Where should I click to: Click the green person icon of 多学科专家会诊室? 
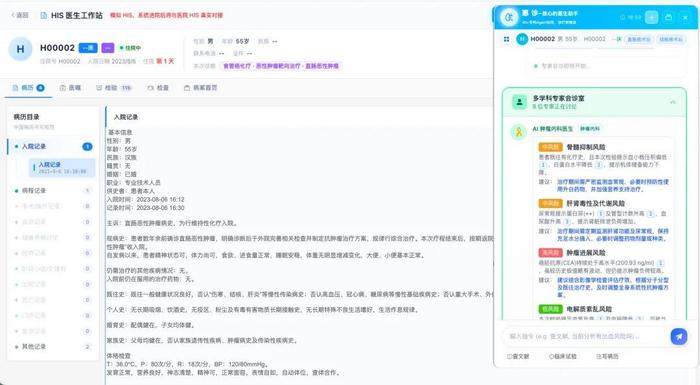tap(519, 102)
